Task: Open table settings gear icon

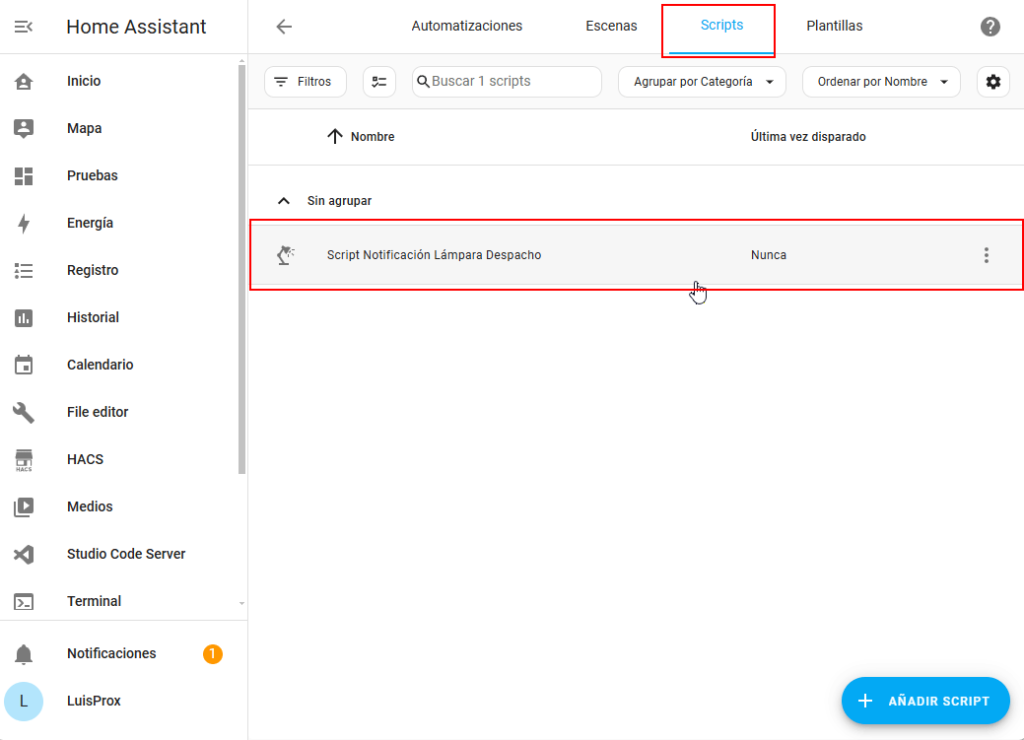Action: point(993,82)
